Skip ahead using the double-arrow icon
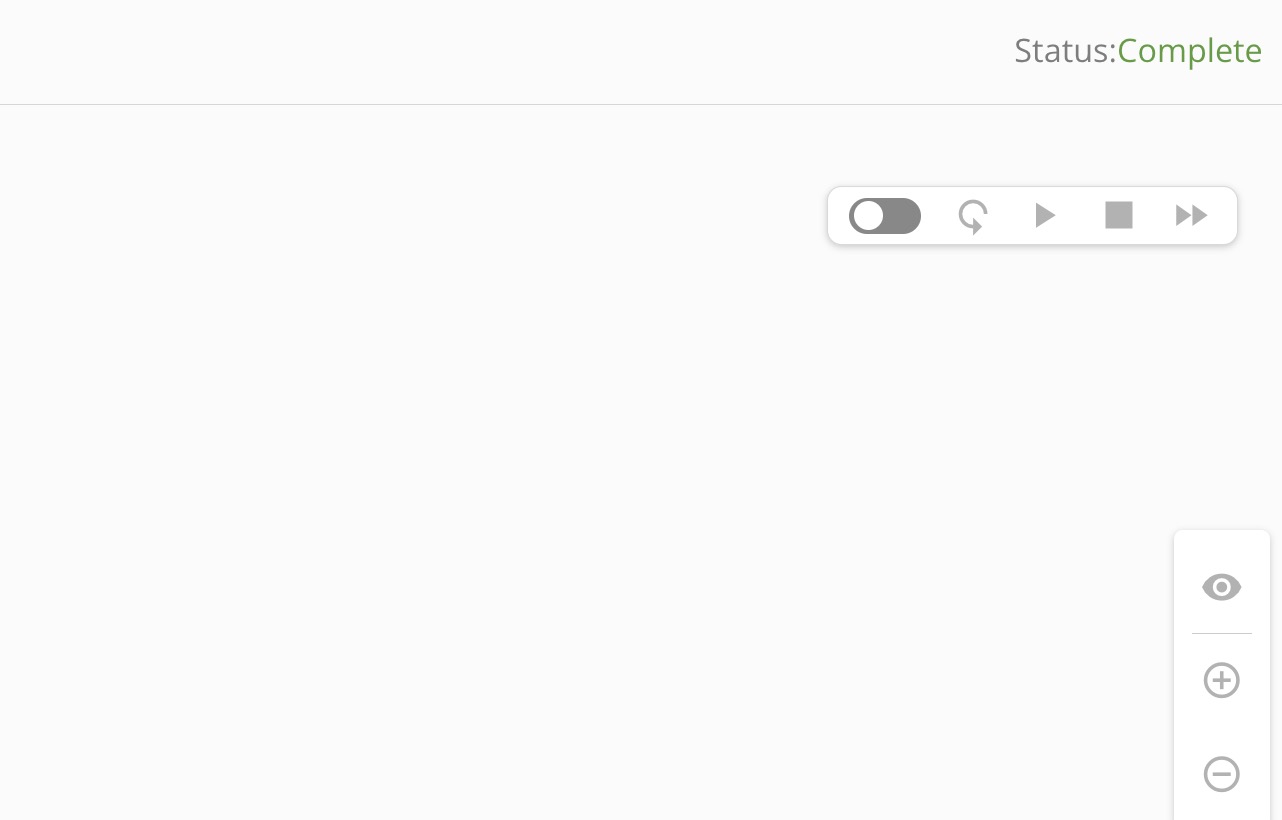 (1190, 214)
